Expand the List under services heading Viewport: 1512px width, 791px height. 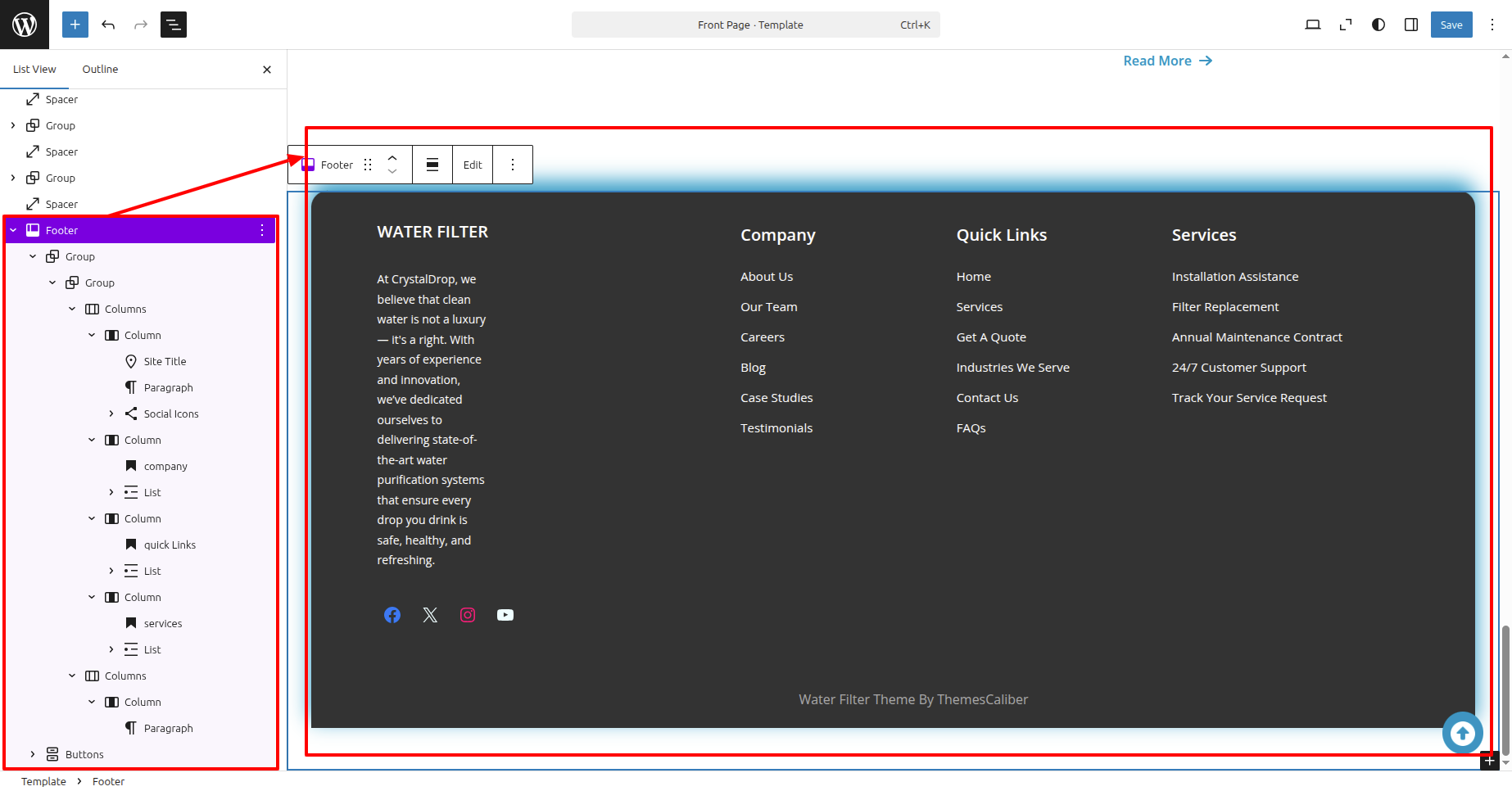point(111,649)
